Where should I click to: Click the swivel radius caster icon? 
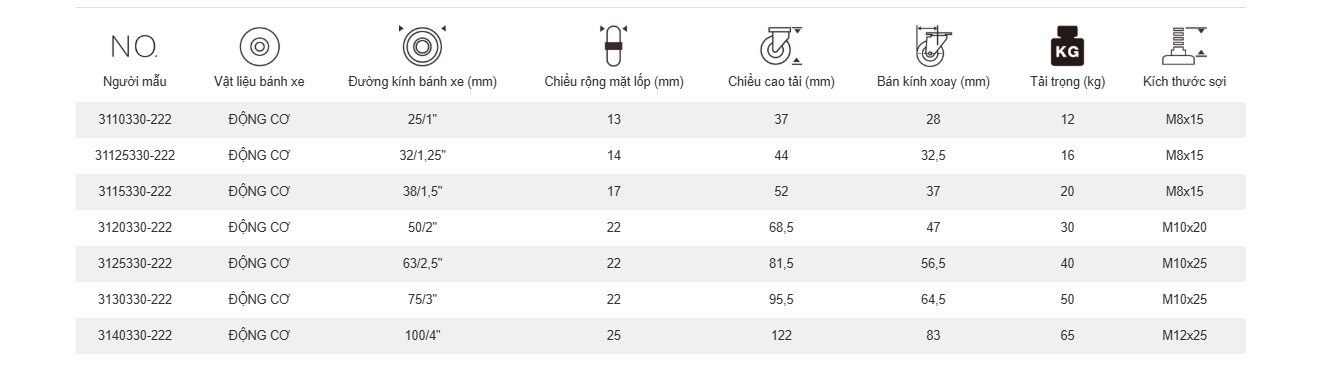pyautogui.click(x=932, y=46)
